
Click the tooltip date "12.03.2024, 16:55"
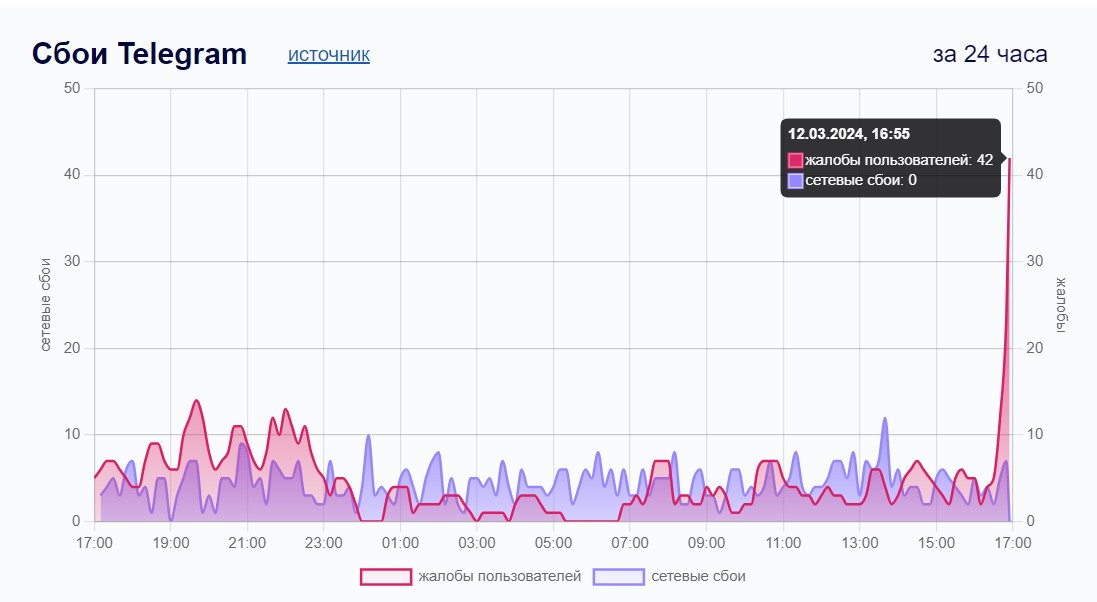[x=849, y=134]
